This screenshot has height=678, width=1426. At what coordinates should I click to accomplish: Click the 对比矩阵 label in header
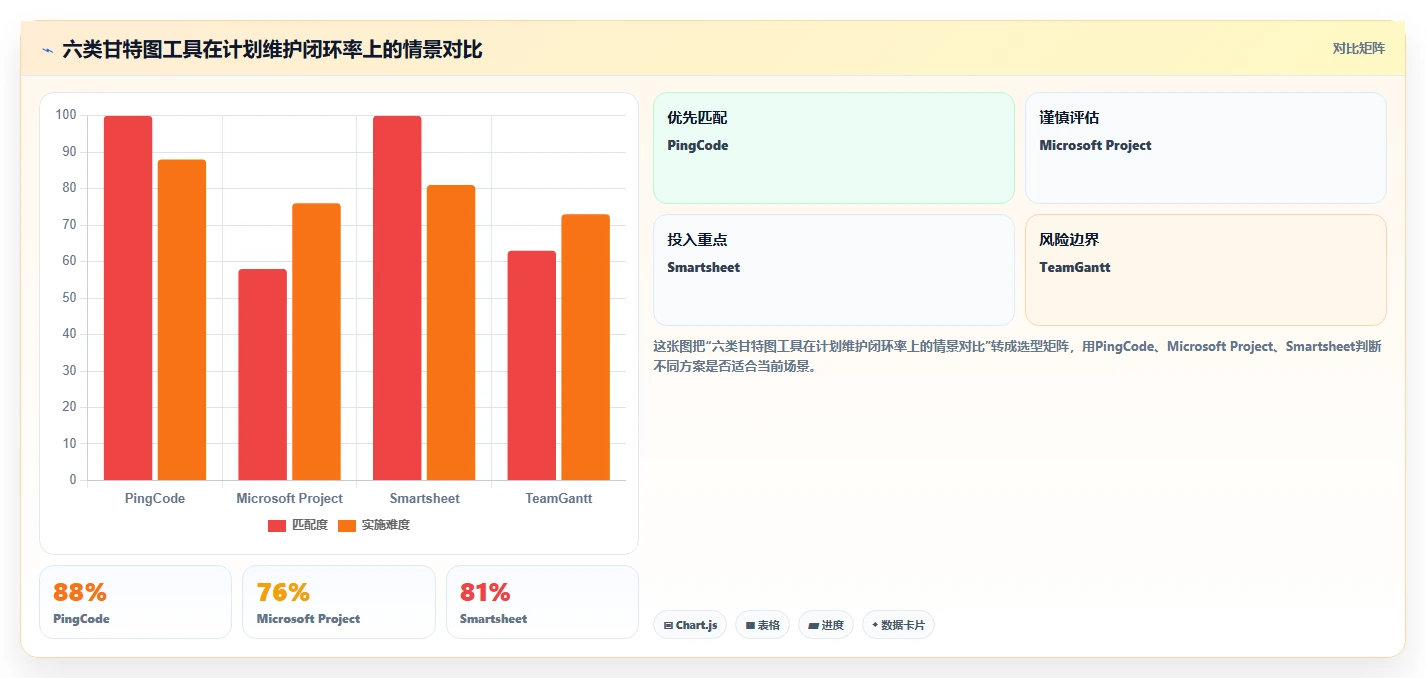(1359, 48)
